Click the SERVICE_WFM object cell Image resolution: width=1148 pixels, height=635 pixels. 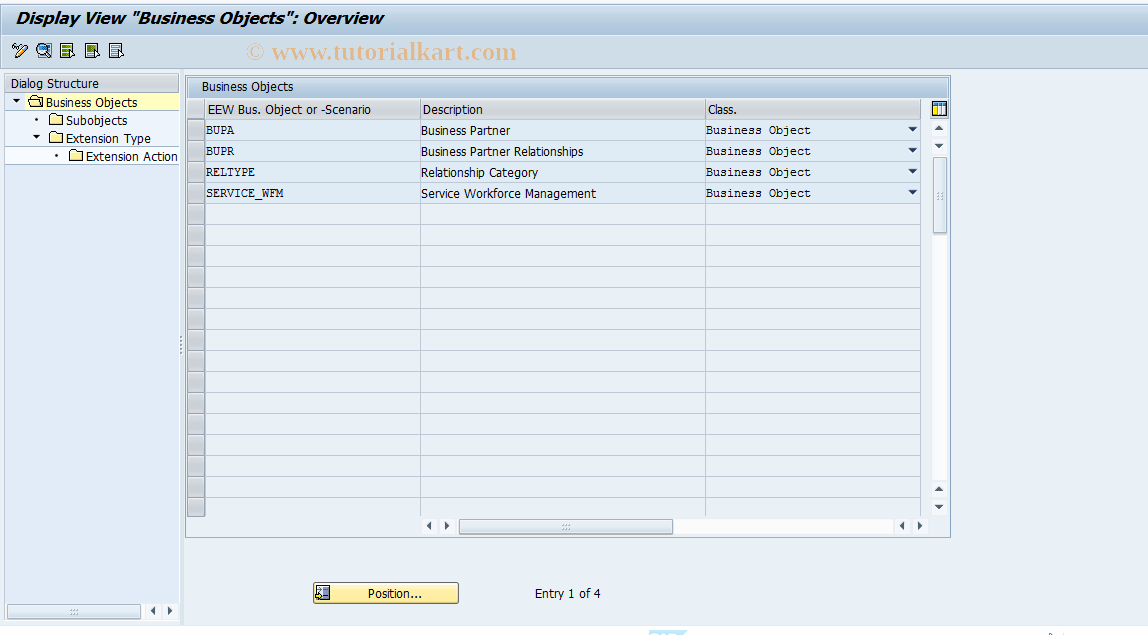click(312, 193)
